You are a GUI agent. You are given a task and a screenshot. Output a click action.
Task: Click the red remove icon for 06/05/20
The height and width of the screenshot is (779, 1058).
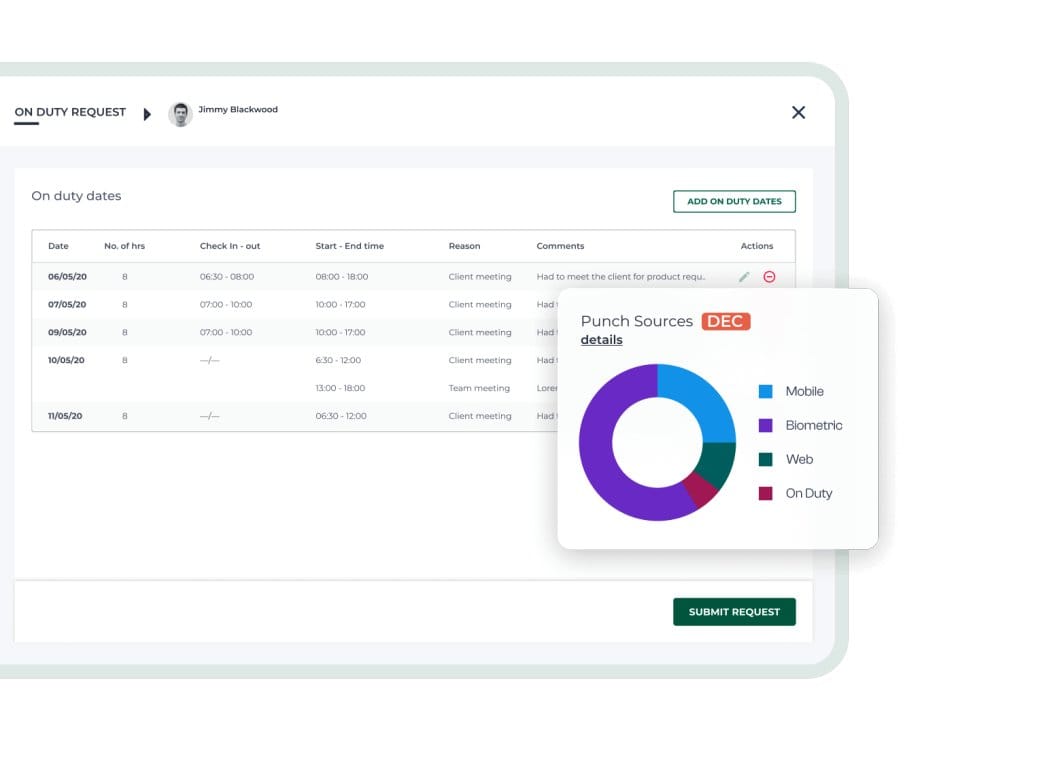769,277
